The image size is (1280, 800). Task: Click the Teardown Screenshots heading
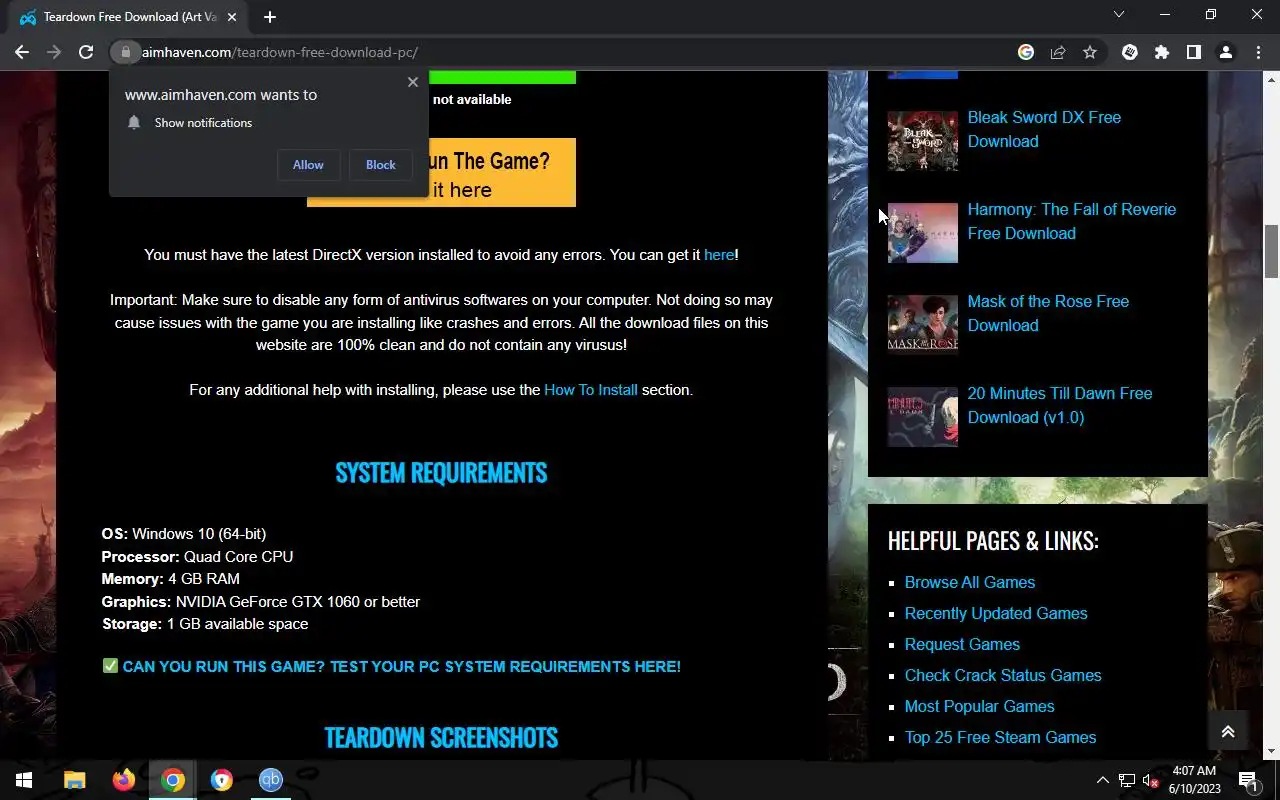coord(441,738)
